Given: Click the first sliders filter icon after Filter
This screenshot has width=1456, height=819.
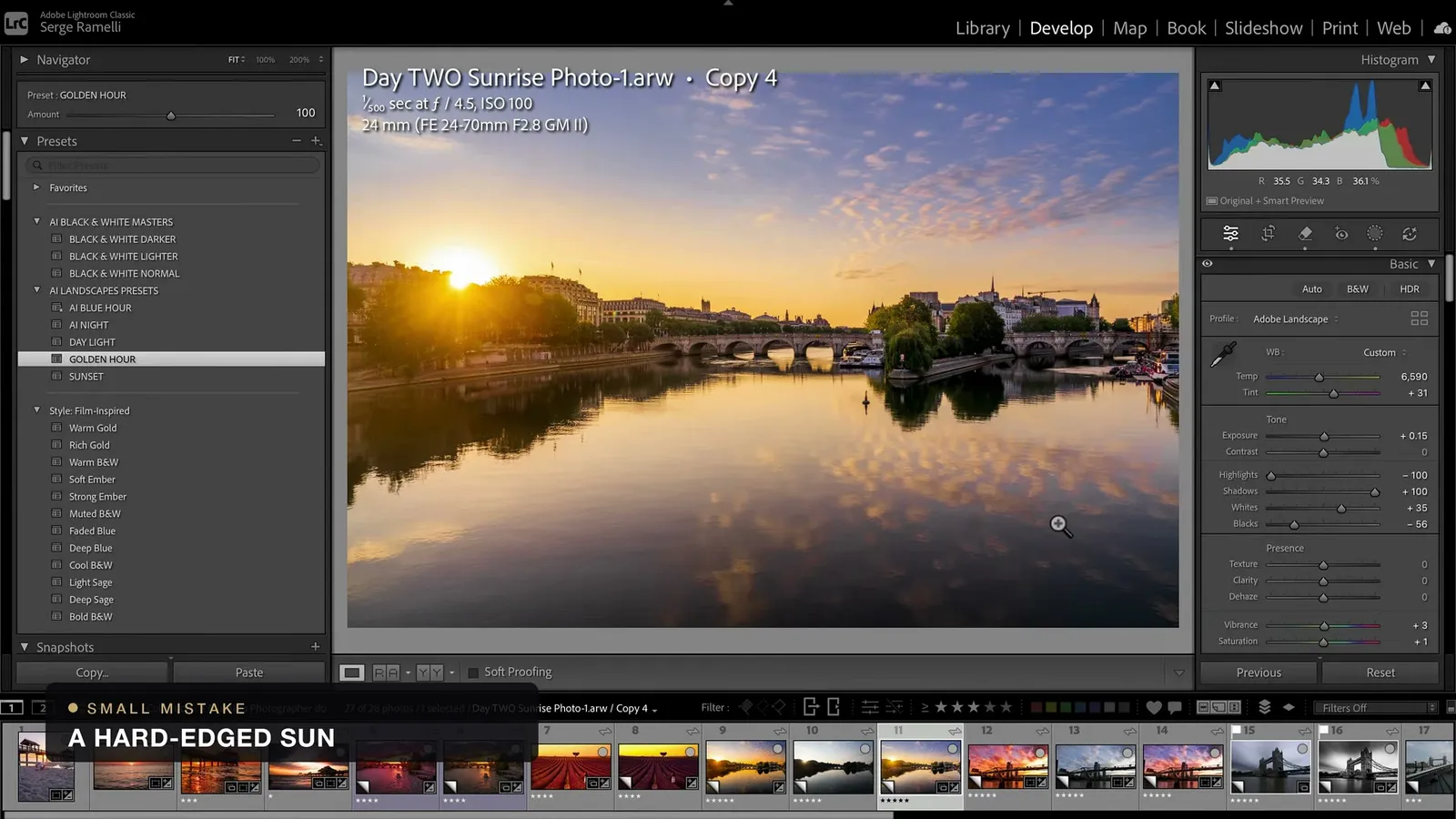Looking at the screenshot, I should (x=870, y=707).
